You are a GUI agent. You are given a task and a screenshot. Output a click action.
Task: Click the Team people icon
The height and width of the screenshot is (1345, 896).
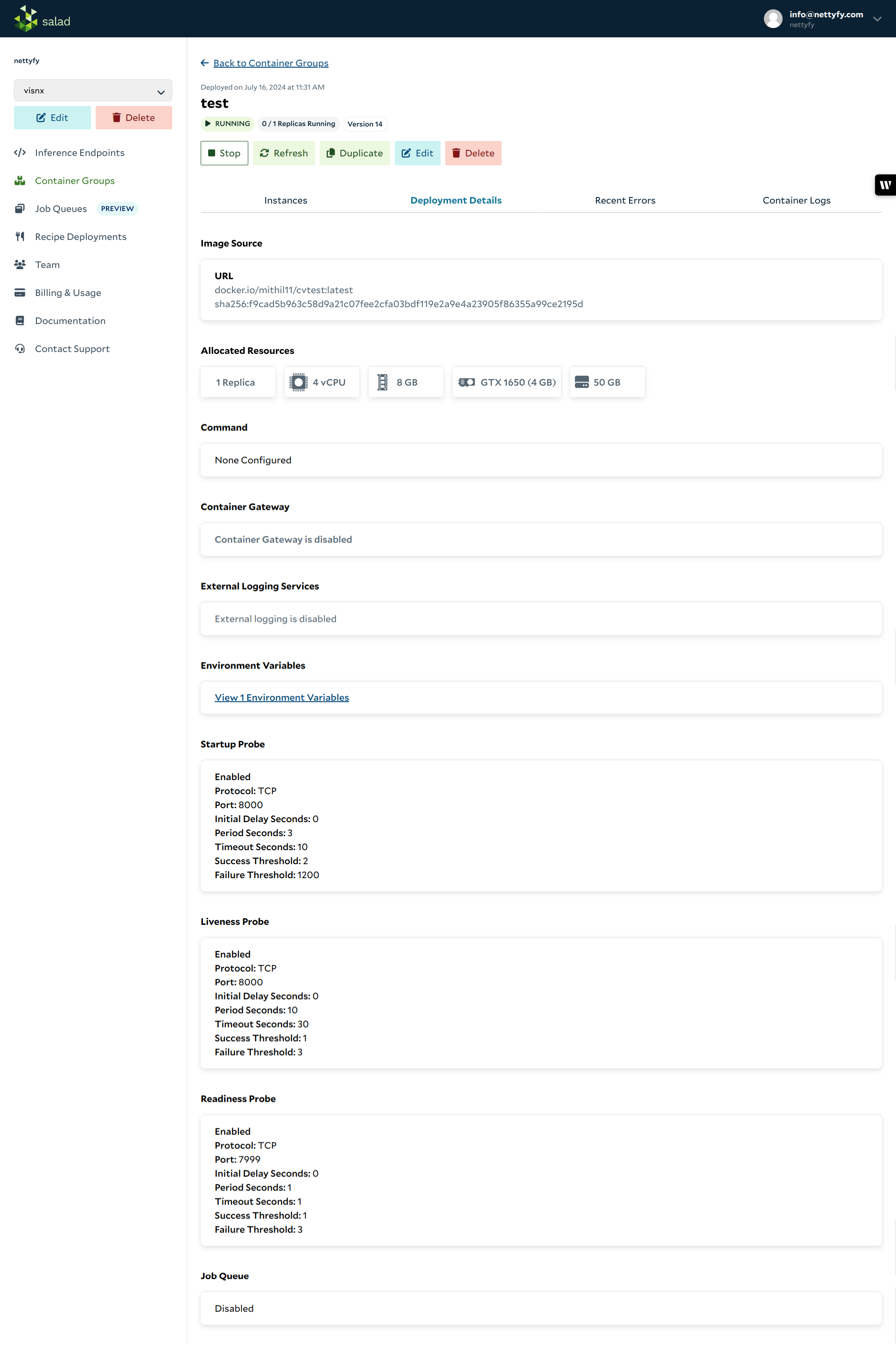pos(20,265)
